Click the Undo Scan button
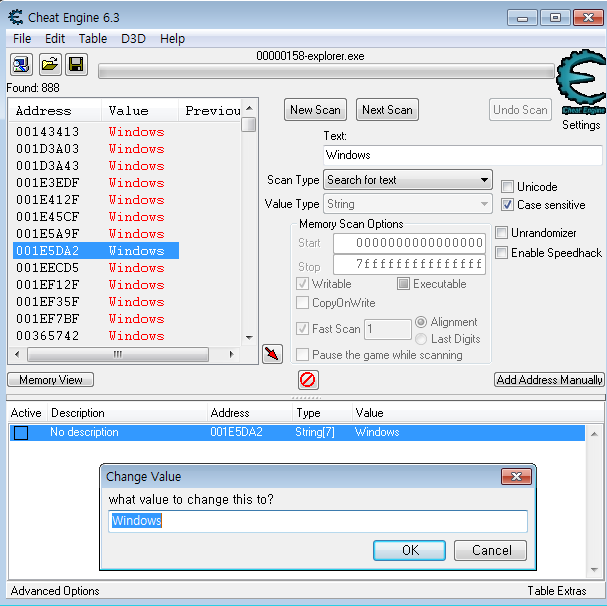Image resolution: width=607 pixels, height=606 pixels. coord(520,110)
